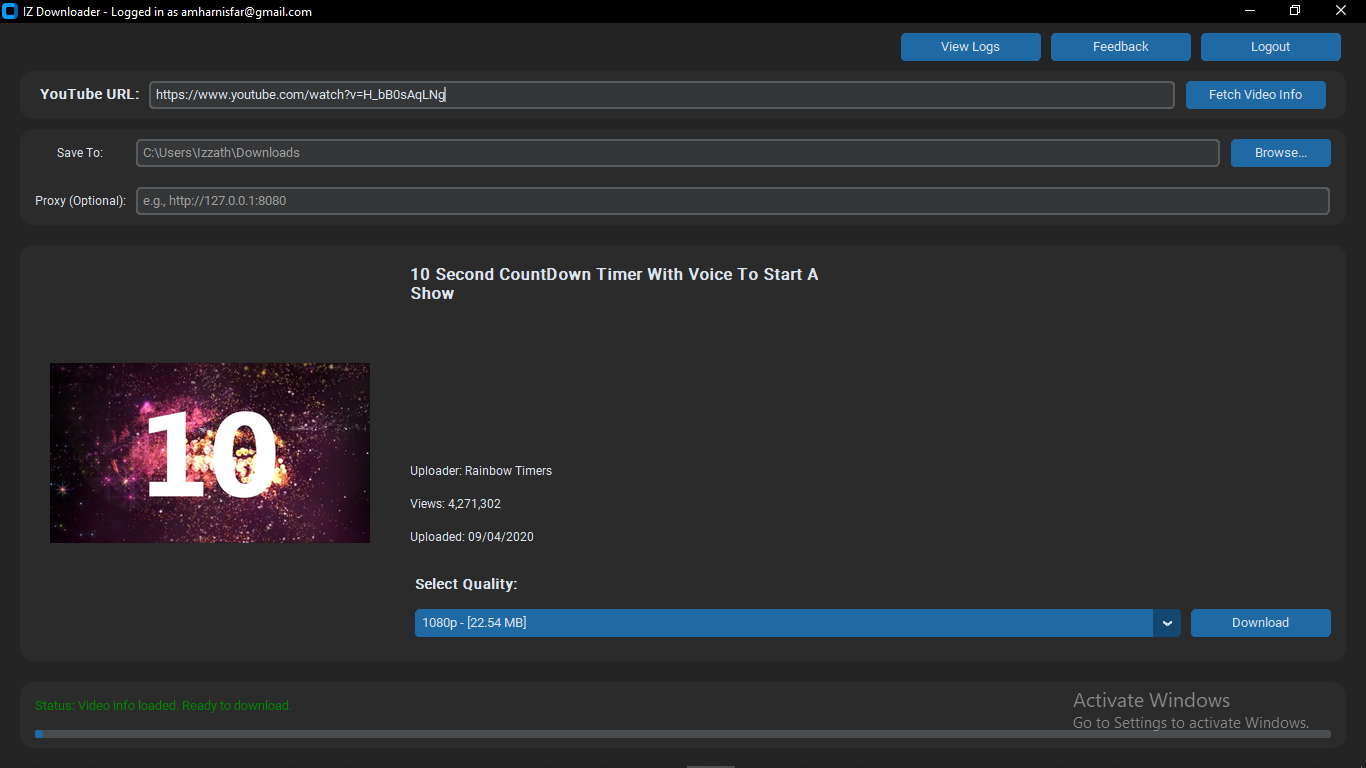1366x768 pixels.
Task: Click the Uploader: Rainbow Timers label
Action: coord(481,471)
